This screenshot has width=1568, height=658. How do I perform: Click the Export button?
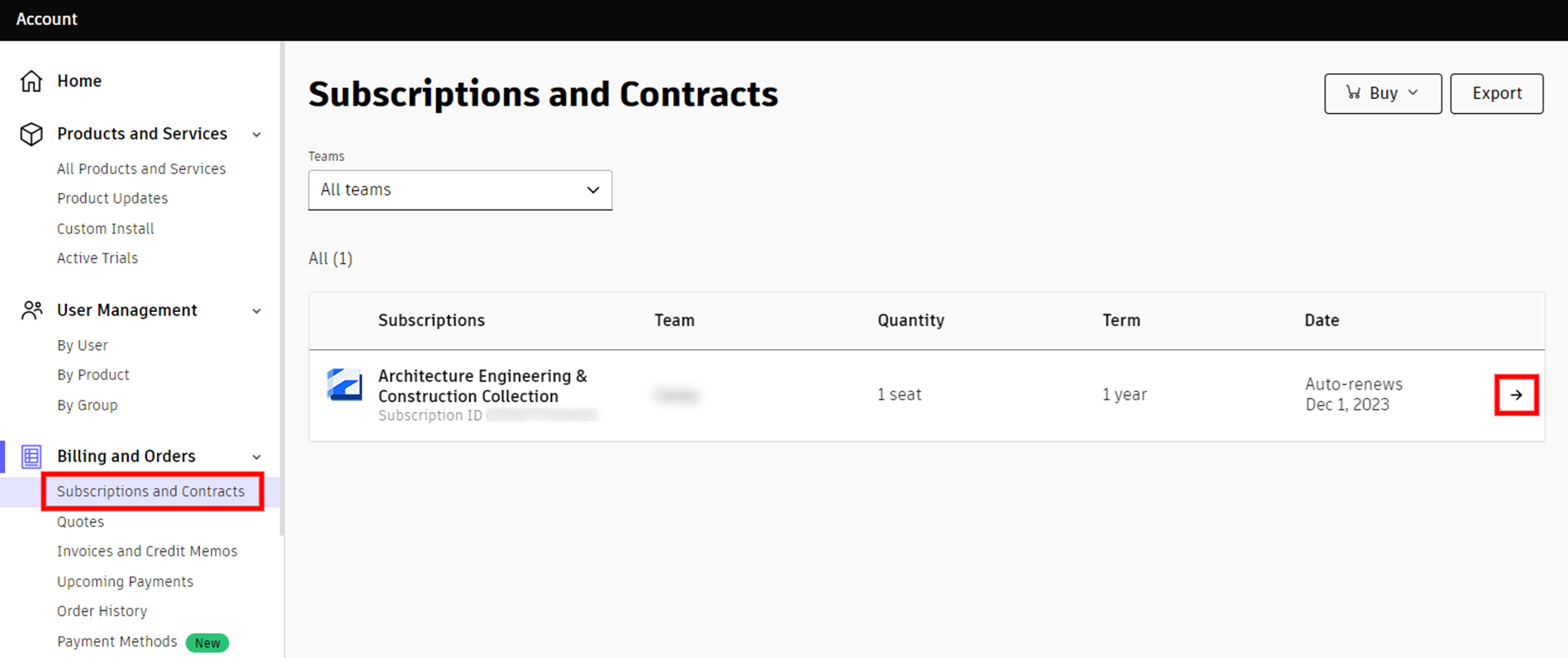coord(1496,93)
